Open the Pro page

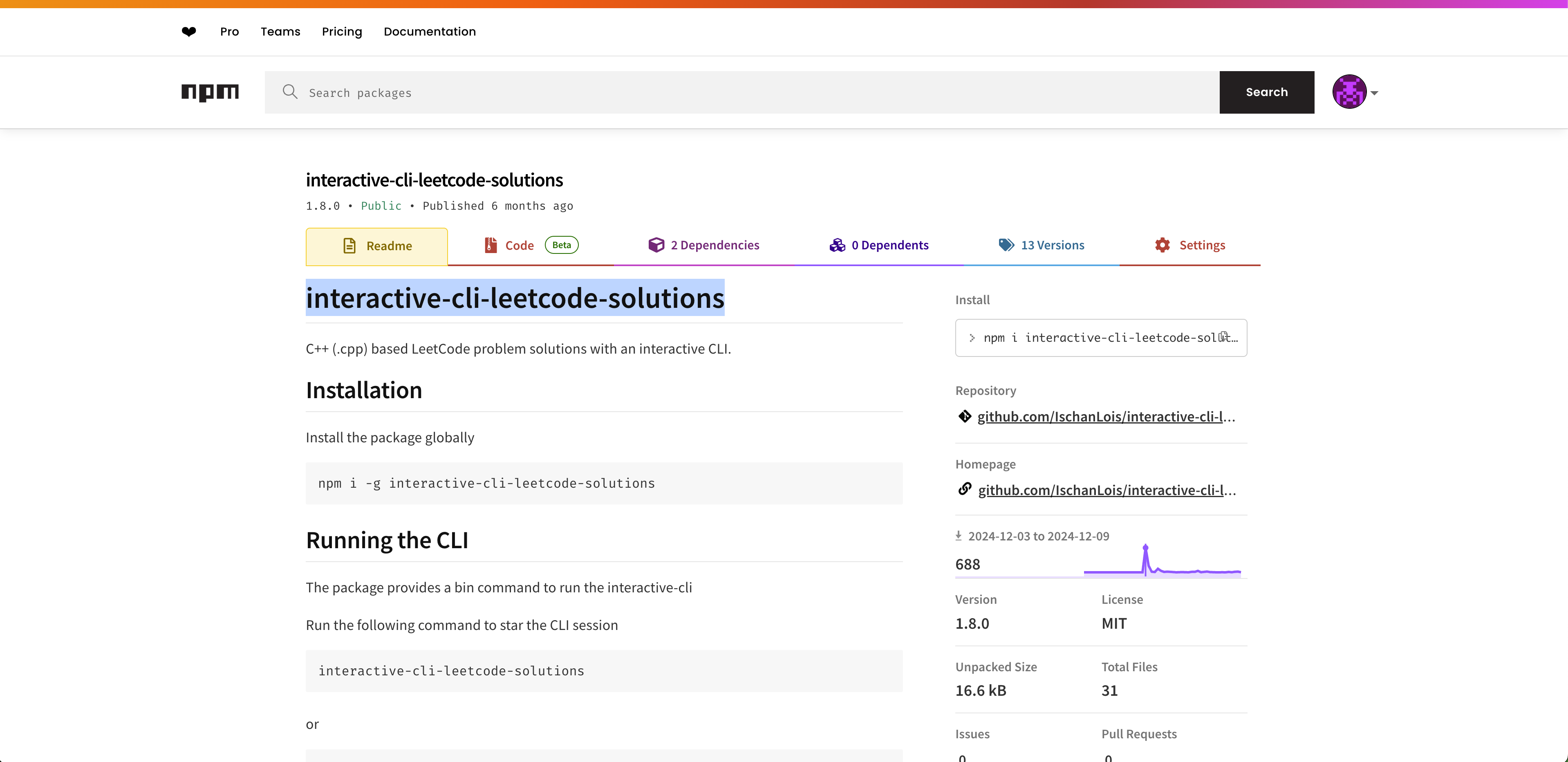pyautogui.click(x=229, y=31)
